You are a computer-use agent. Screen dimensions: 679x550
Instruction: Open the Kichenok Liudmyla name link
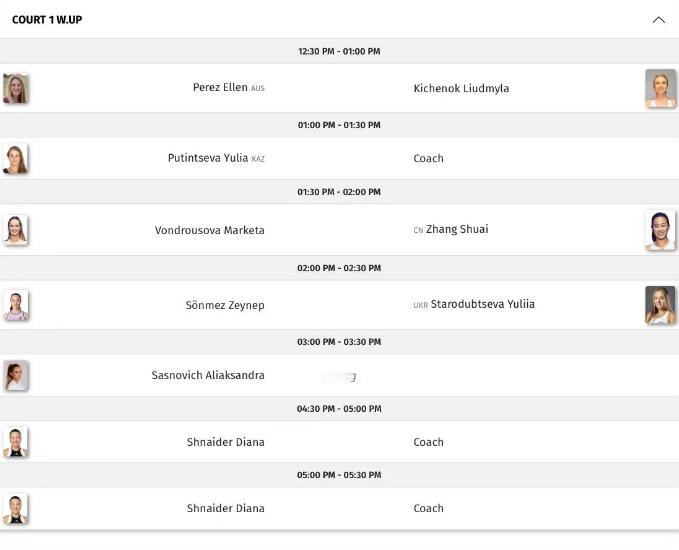[461, 88]
